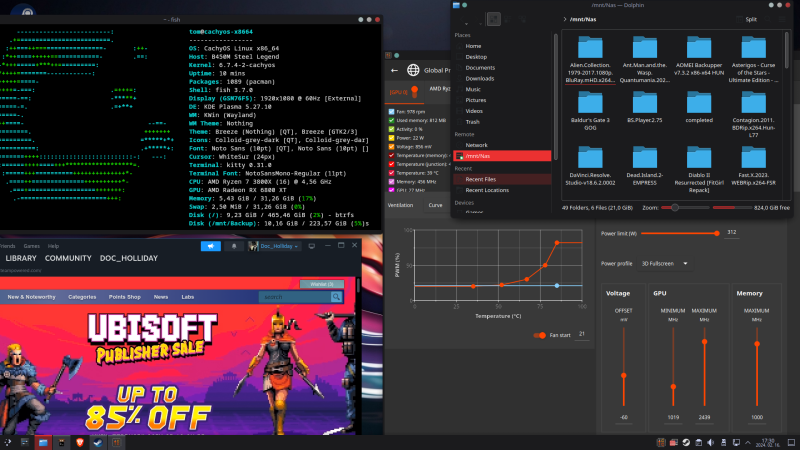
Task: Open the application launcher in the taskbar
Action: click(x=7, y=442)
